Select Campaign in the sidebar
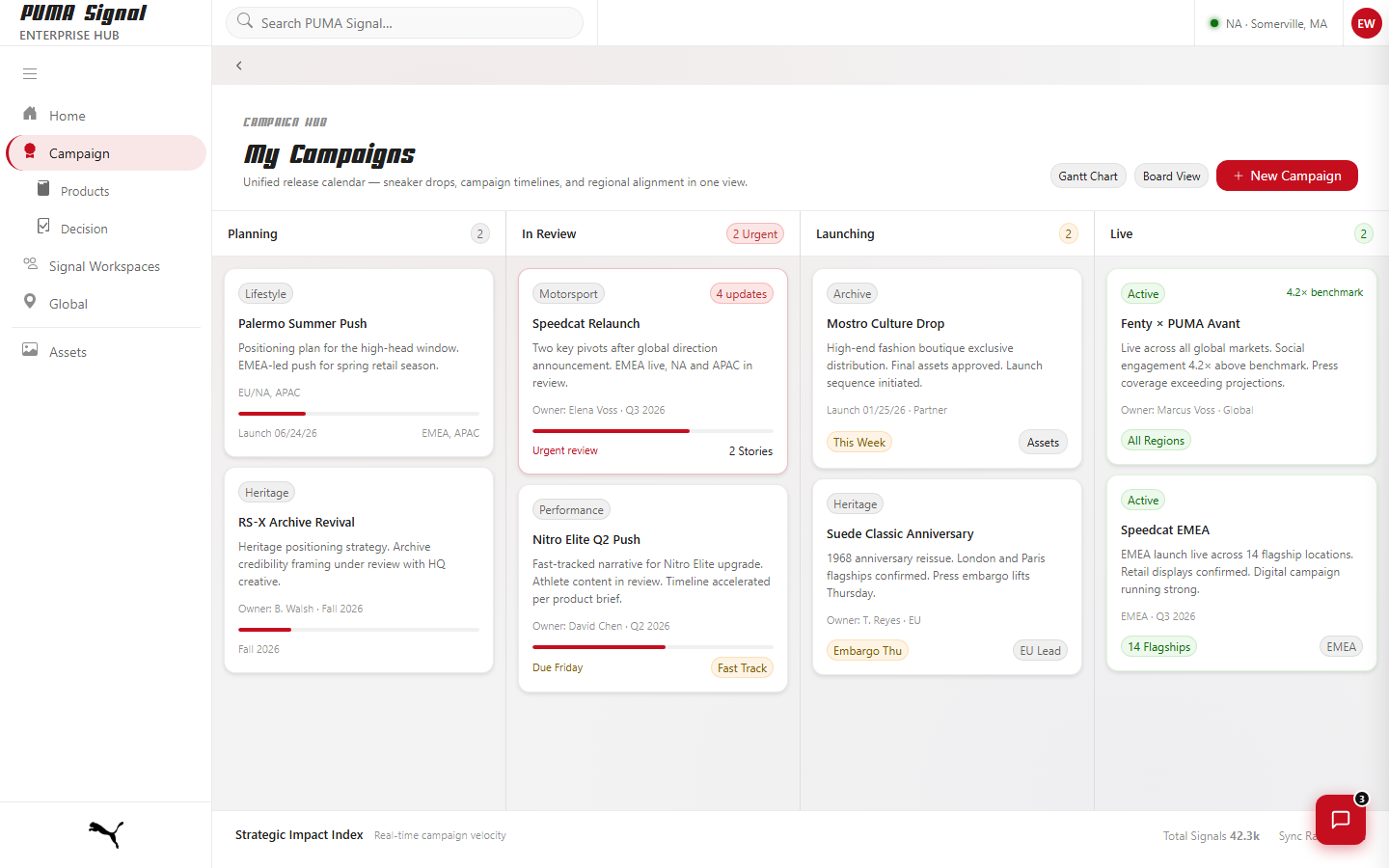The width and height of the screenshot is (1389, 868). point(106,153)
